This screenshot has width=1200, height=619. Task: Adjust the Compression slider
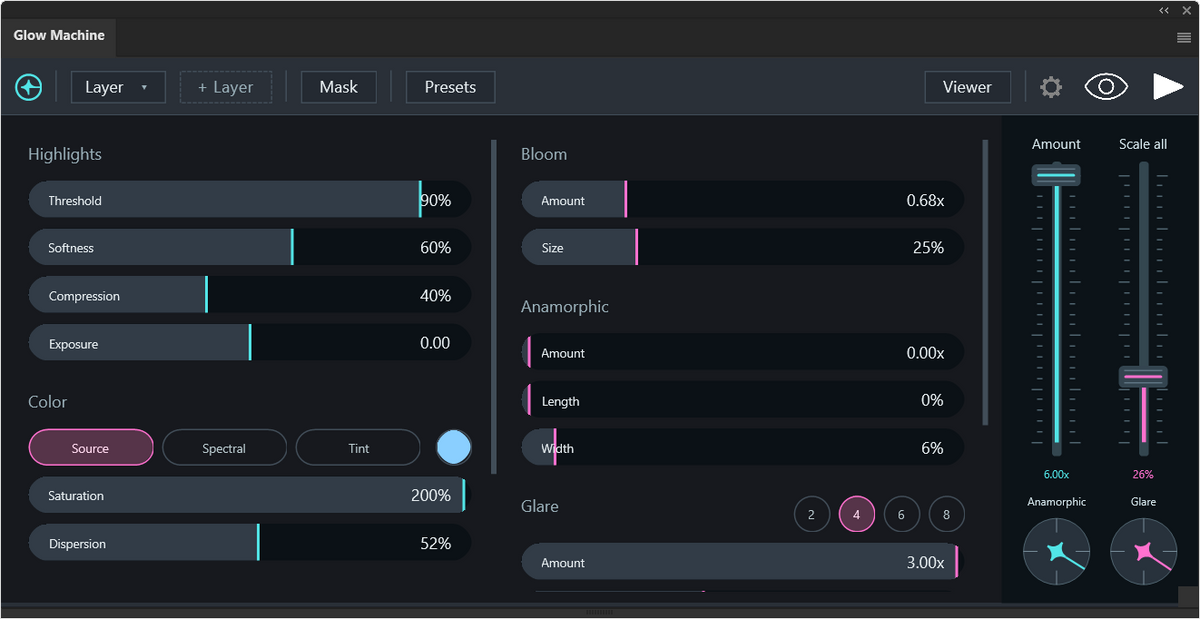click(x=249, y=295)
